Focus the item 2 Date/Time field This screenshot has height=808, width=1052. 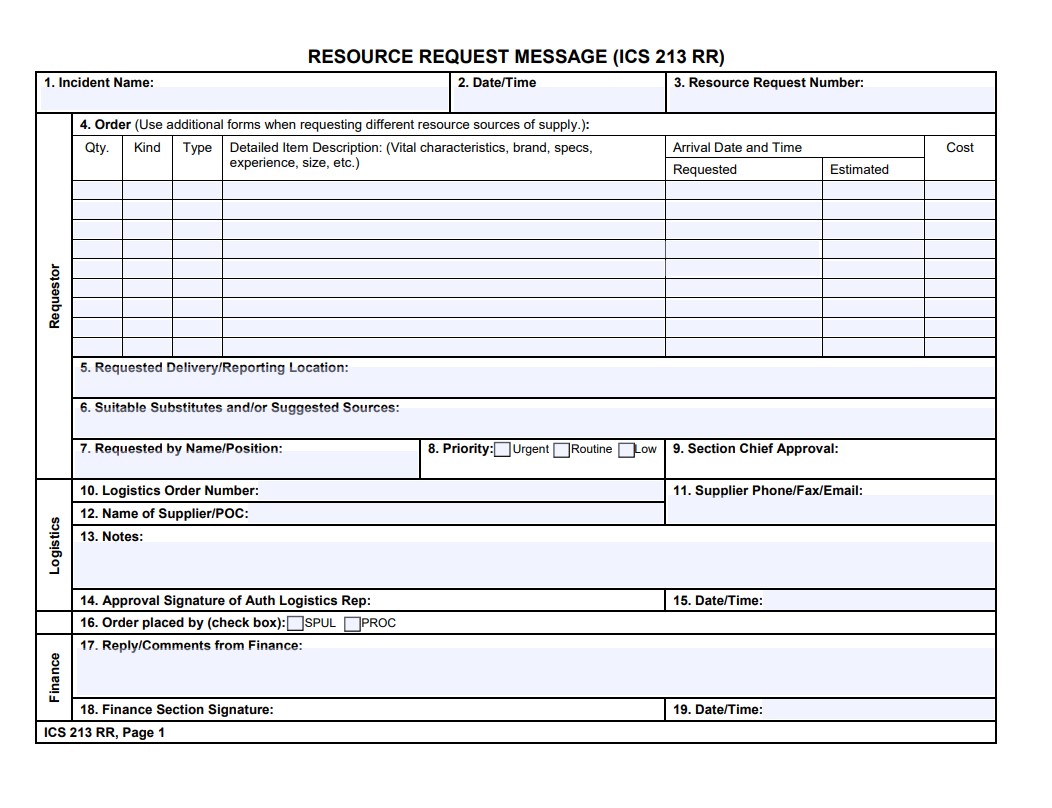558,101
